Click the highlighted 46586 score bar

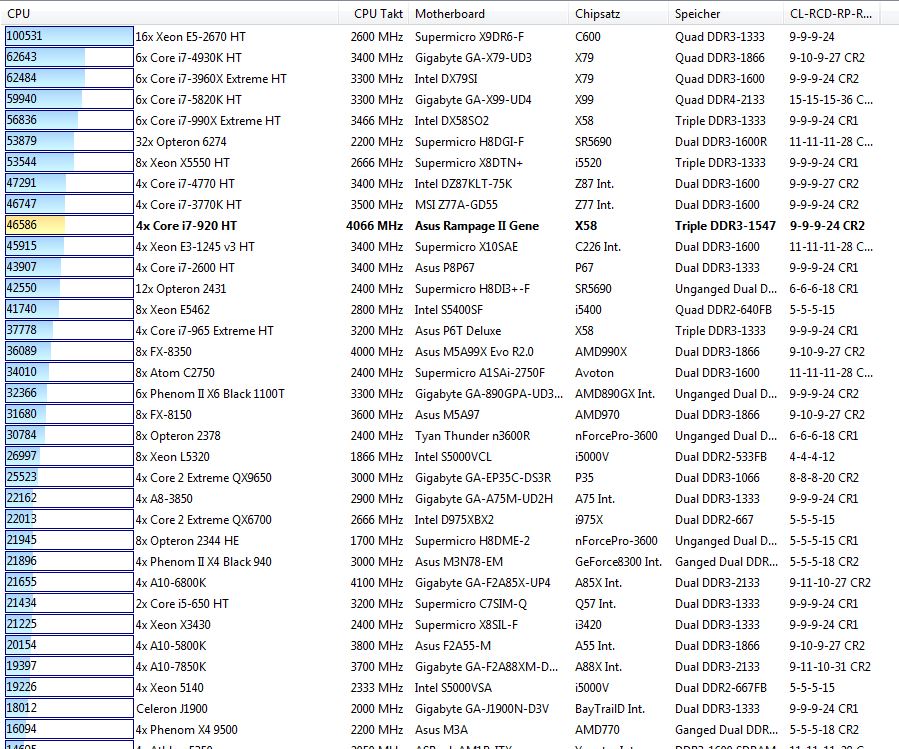pos(69,225)
